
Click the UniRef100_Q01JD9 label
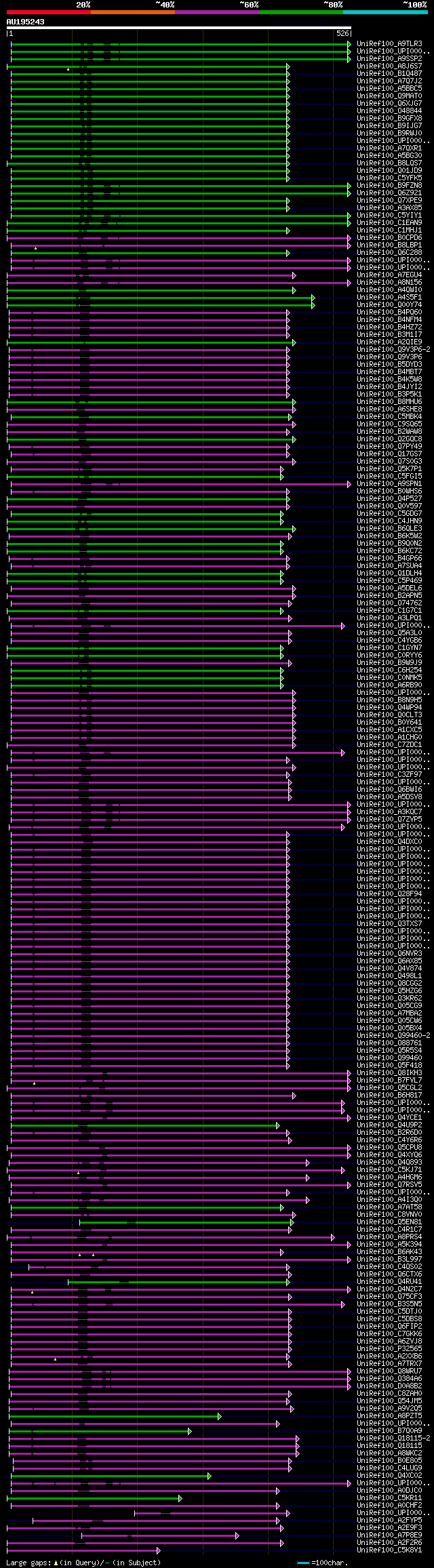[x=389, y=171]
